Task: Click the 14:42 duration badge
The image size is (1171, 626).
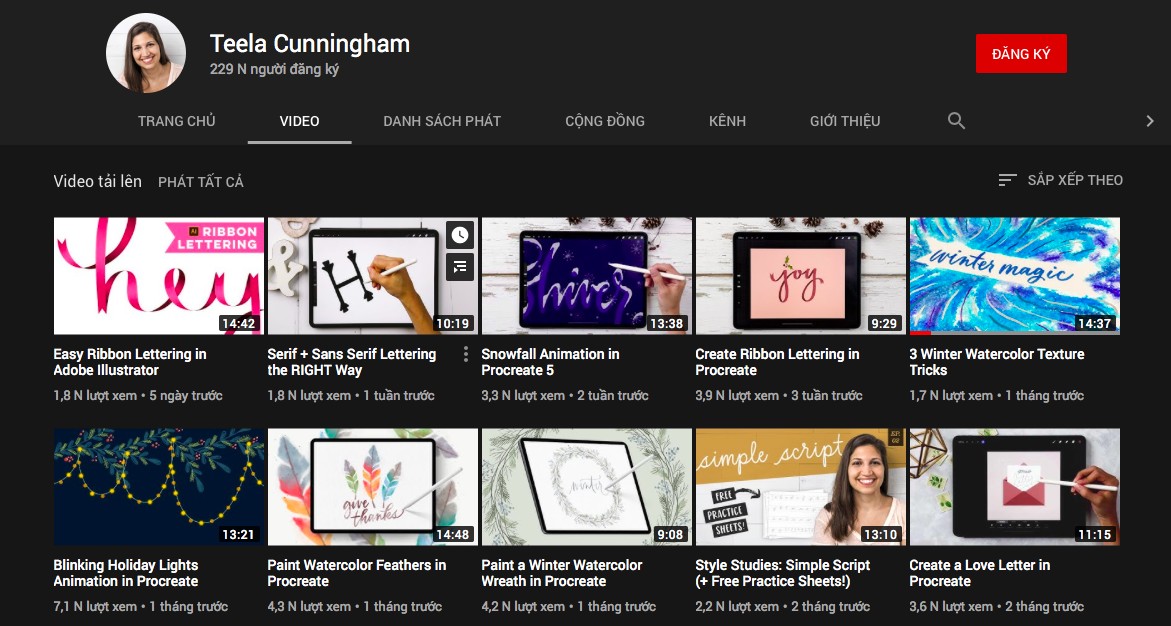Action: pyautogui.click(x=238, y=323)
